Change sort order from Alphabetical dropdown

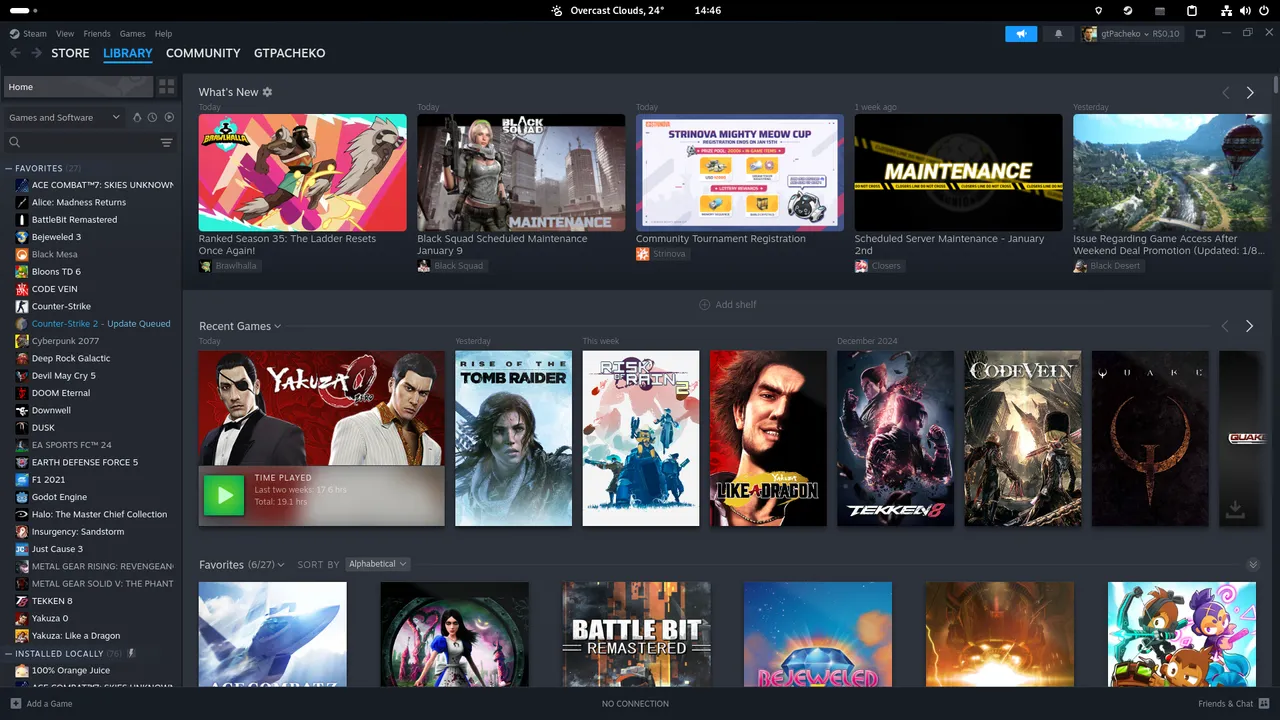(378, 564)
